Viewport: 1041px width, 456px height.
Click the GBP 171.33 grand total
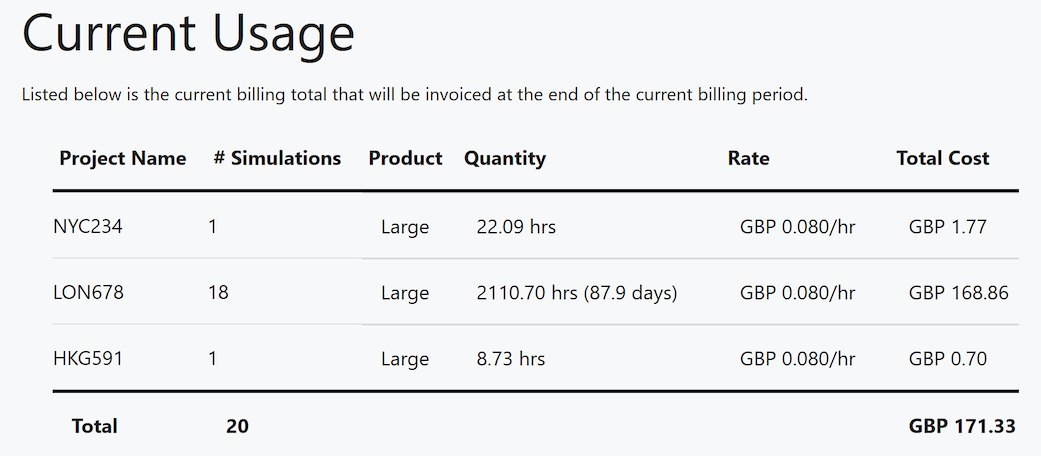tap(962, 426)
